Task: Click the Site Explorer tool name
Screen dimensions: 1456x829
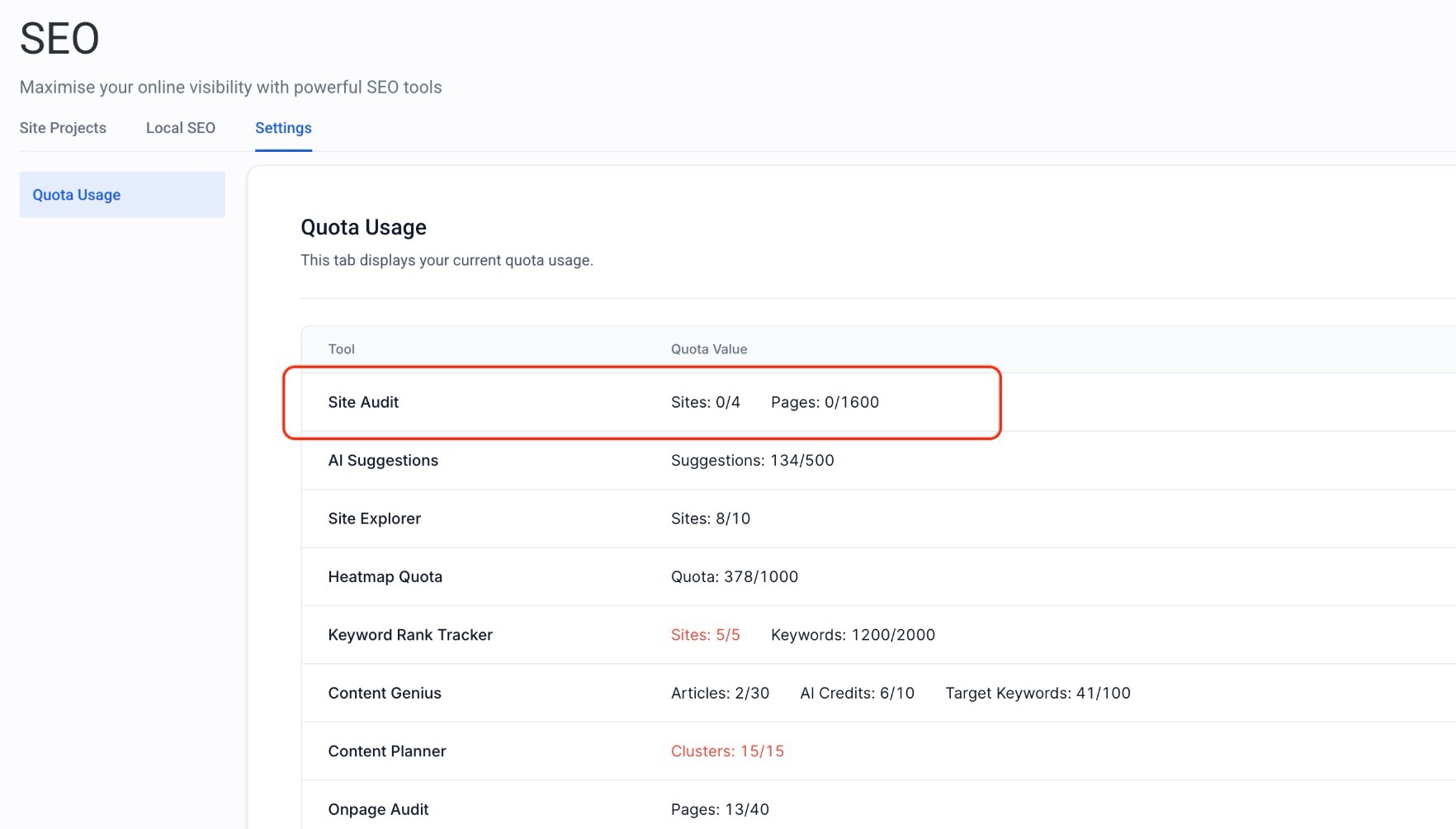Action: point(374,519)
